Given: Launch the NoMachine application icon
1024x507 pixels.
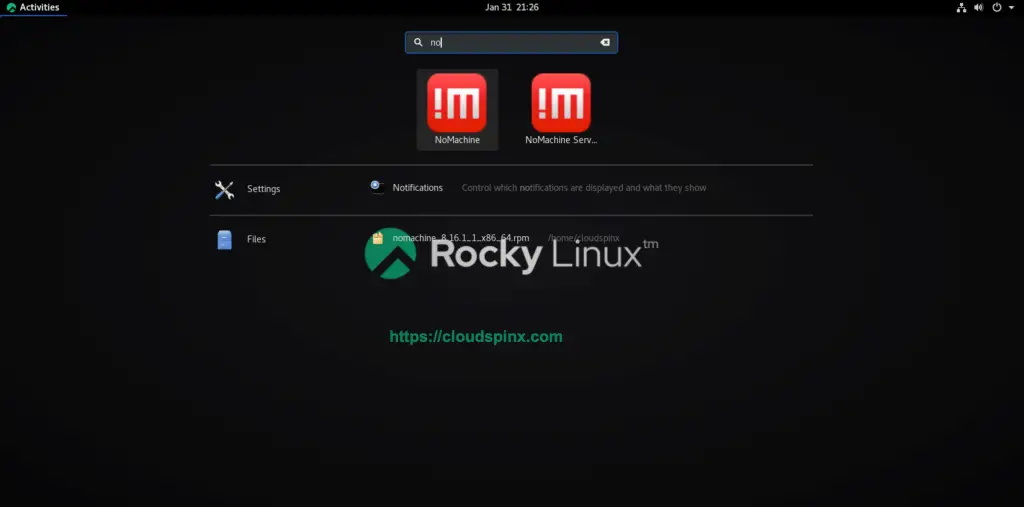Looking at the screenshot, I should tap(456, 103).
